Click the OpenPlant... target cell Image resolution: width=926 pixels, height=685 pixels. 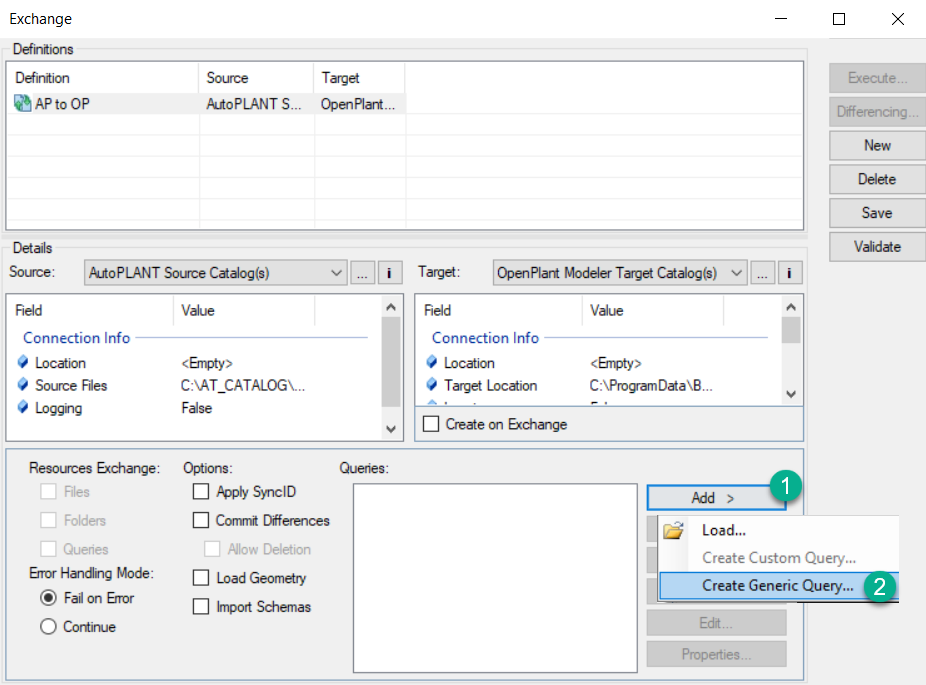point(358,104)
